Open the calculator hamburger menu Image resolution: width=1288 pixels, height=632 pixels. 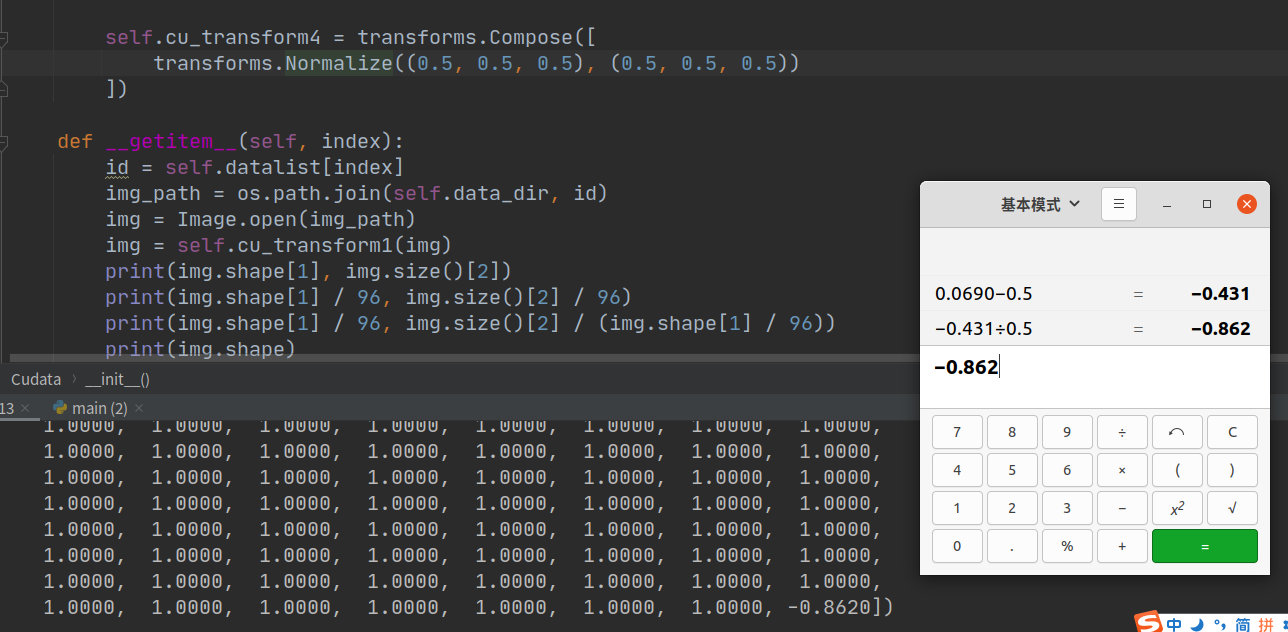pyautogui.click(x=1118, y=203)
